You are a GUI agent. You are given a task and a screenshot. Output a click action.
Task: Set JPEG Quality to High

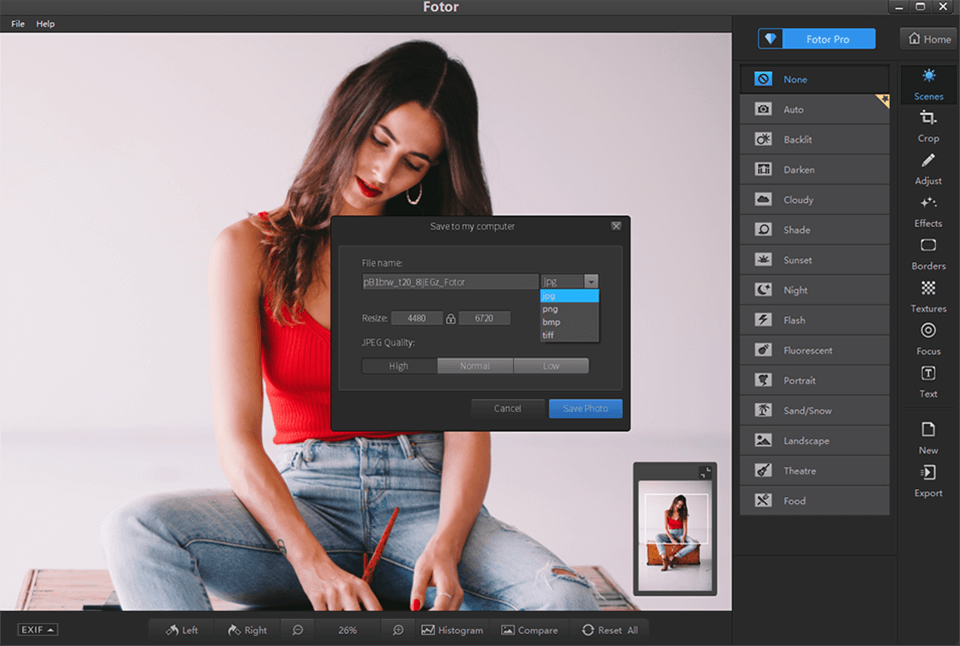pyautogui.click(x=399, y=365)
